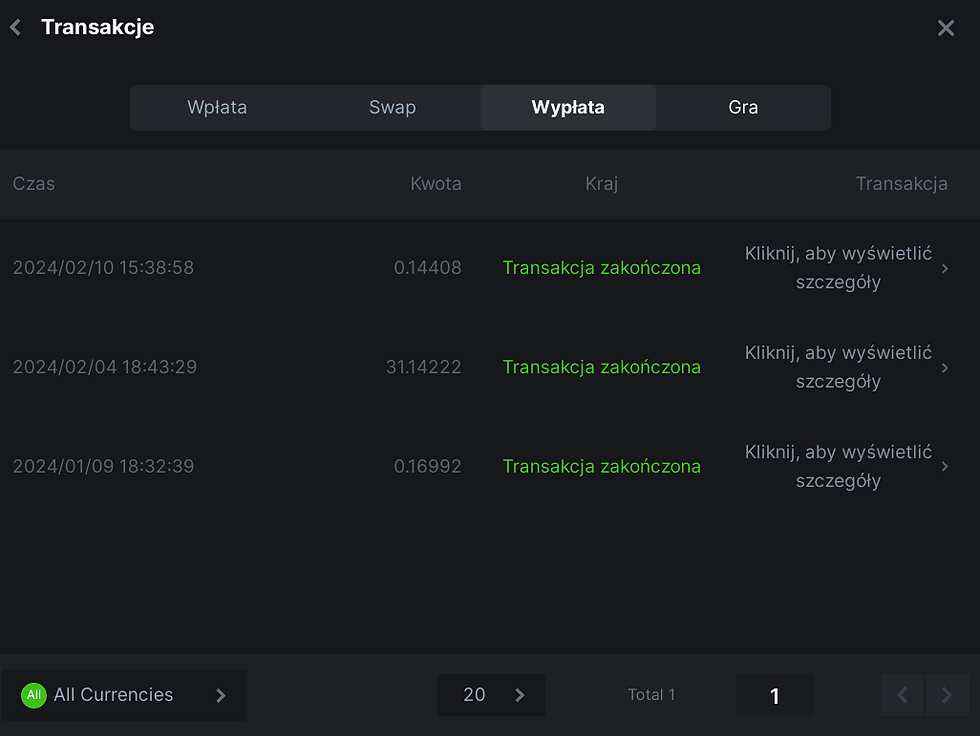Go to the previous page
Image resolution: width=980 pixels, height=736 pixels.
902,695
